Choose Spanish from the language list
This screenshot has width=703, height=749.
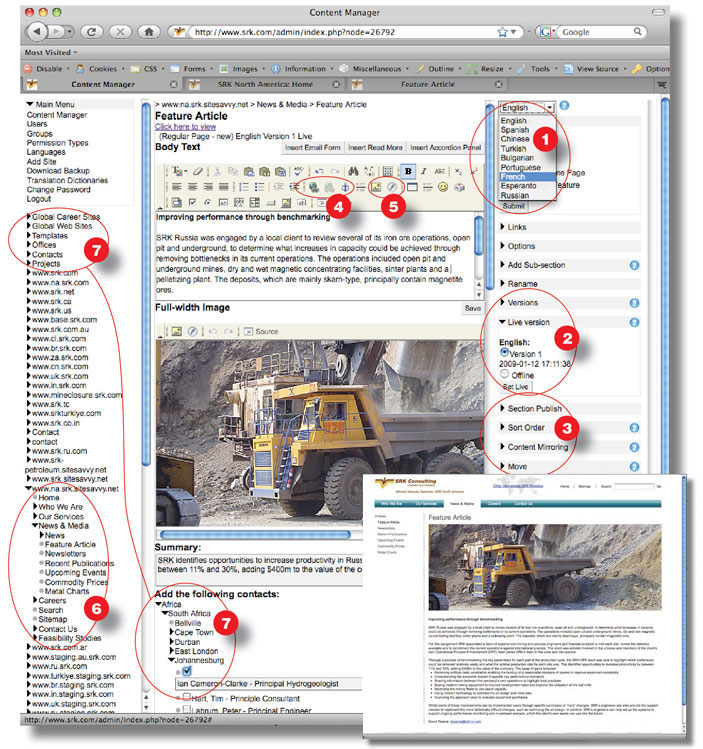(x=514, y=129)
